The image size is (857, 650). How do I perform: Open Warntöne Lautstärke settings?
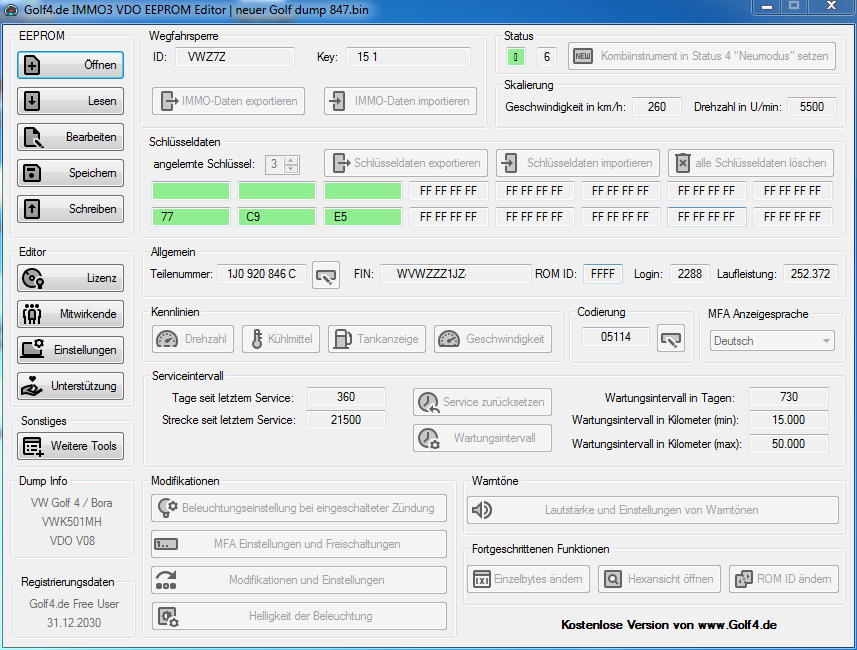point(652,510)
